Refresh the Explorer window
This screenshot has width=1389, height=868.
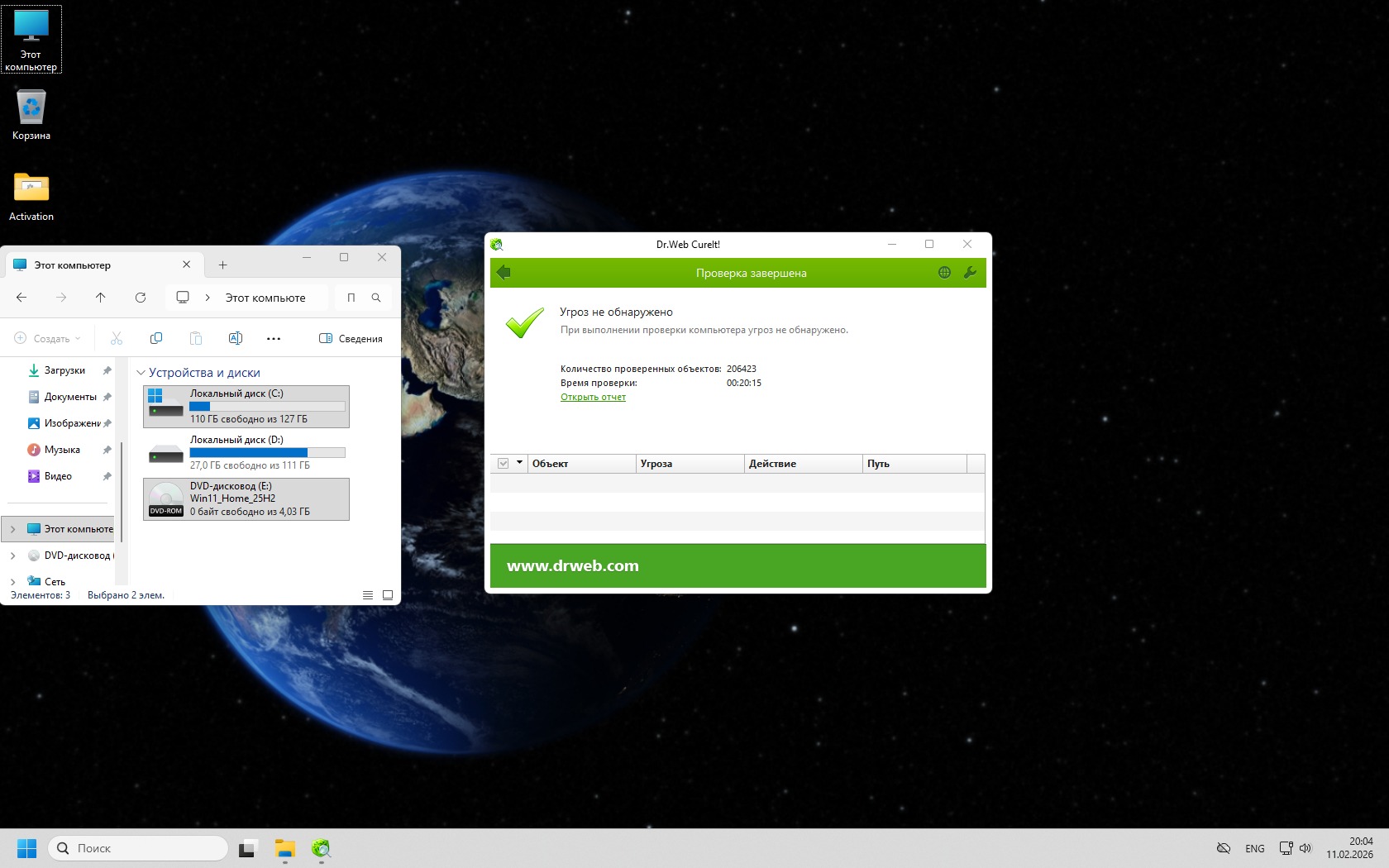pos(141,298)
